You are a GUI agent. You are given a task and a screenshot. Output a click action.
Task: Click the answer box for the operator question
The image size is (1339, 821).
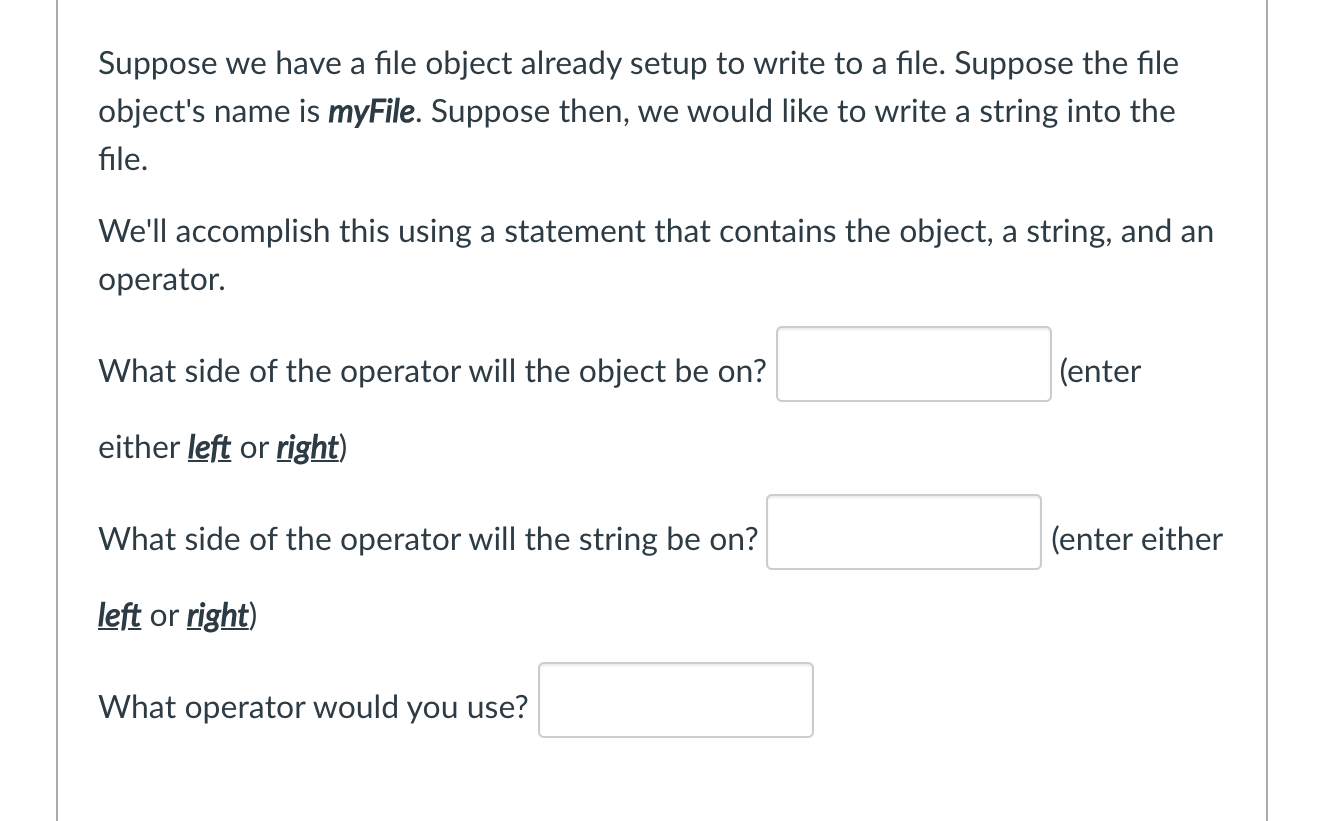[x=675, y=698]
